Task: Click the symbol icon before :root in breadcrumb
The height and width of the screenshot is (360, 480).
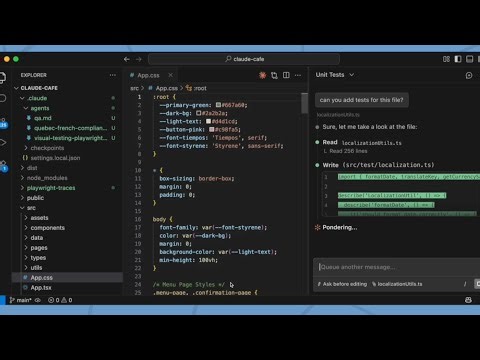Action: (x=189, y=88)
